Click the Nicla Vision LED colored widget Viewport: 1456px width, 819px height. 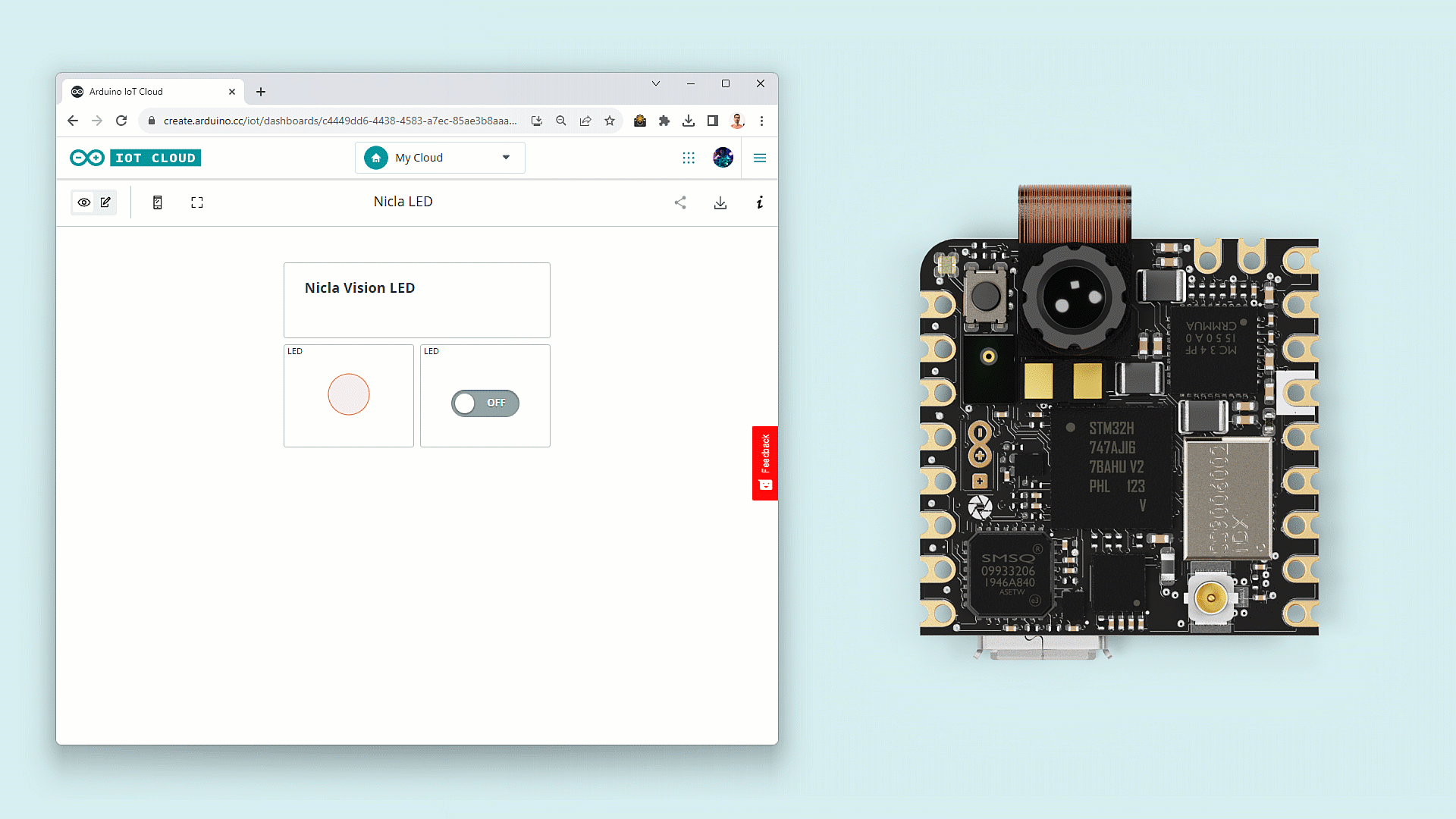coord(416,300)
